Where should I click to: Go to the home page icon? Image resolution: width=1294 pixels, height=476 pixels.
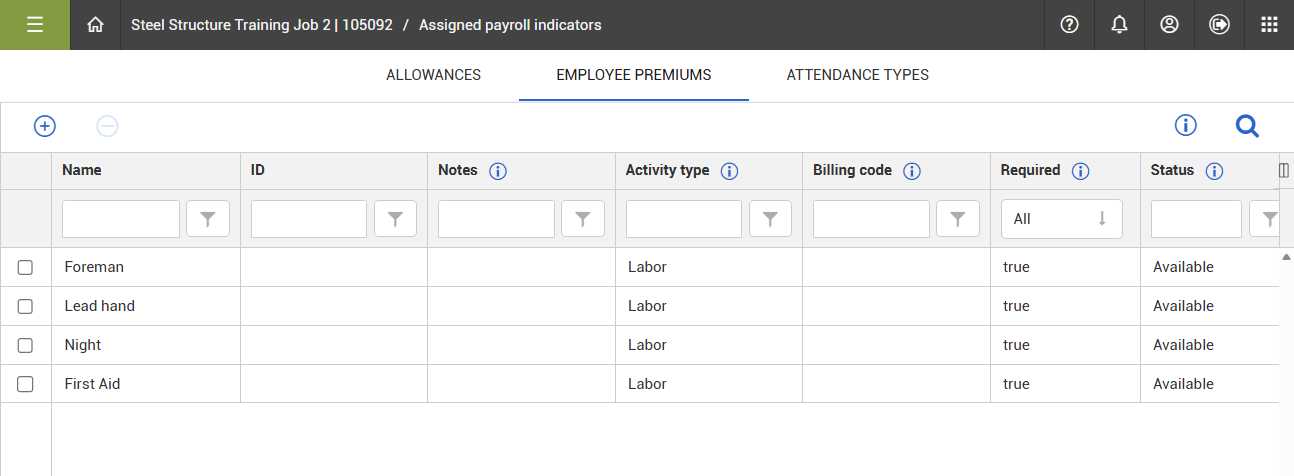[x=95, y=25]
